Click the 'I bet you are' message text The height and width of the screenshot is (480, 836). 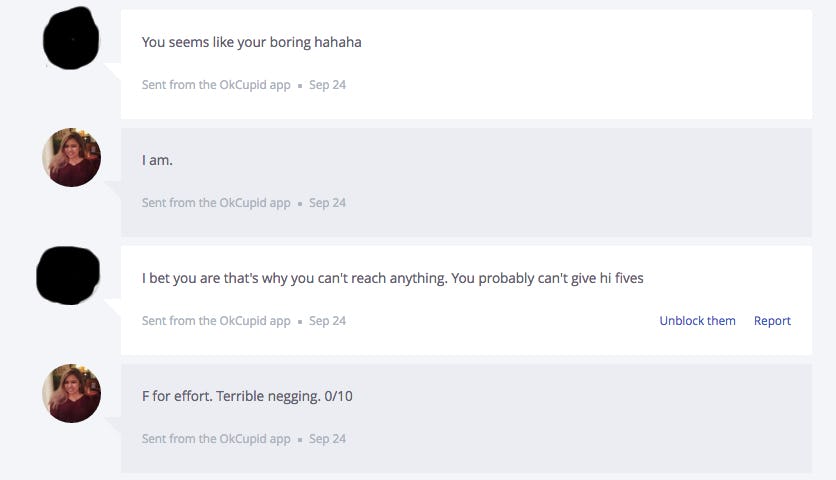click(392, 278)
